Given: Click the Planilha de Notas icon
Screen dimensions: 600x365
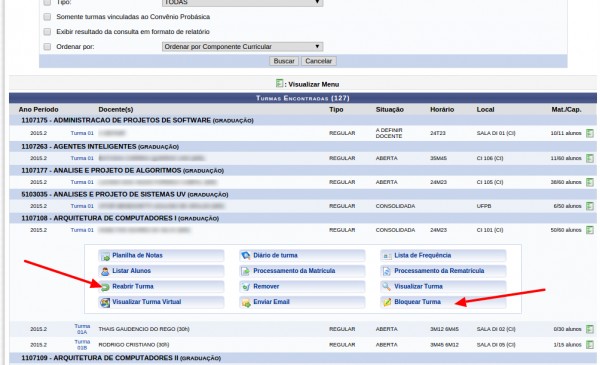Looking at the screenshot, I should point(105,256).
